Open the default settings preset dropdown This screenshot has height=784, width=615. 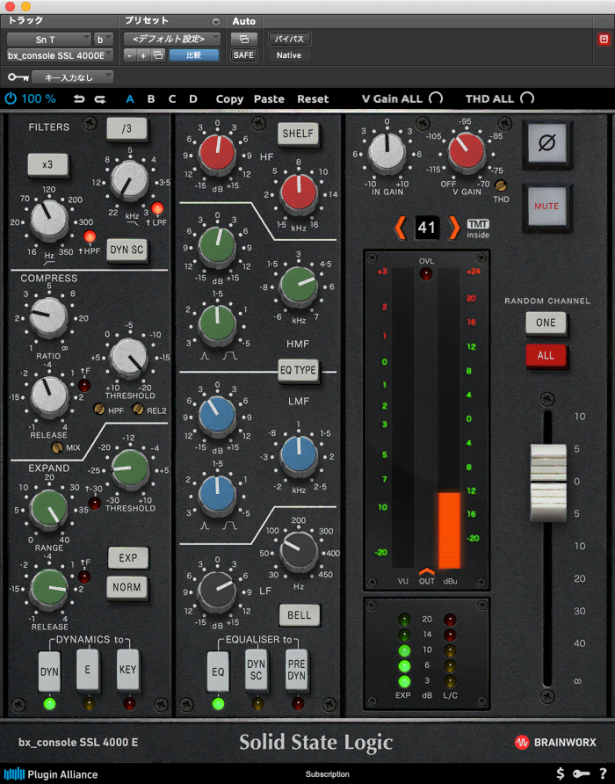click(x=172, y=39)
